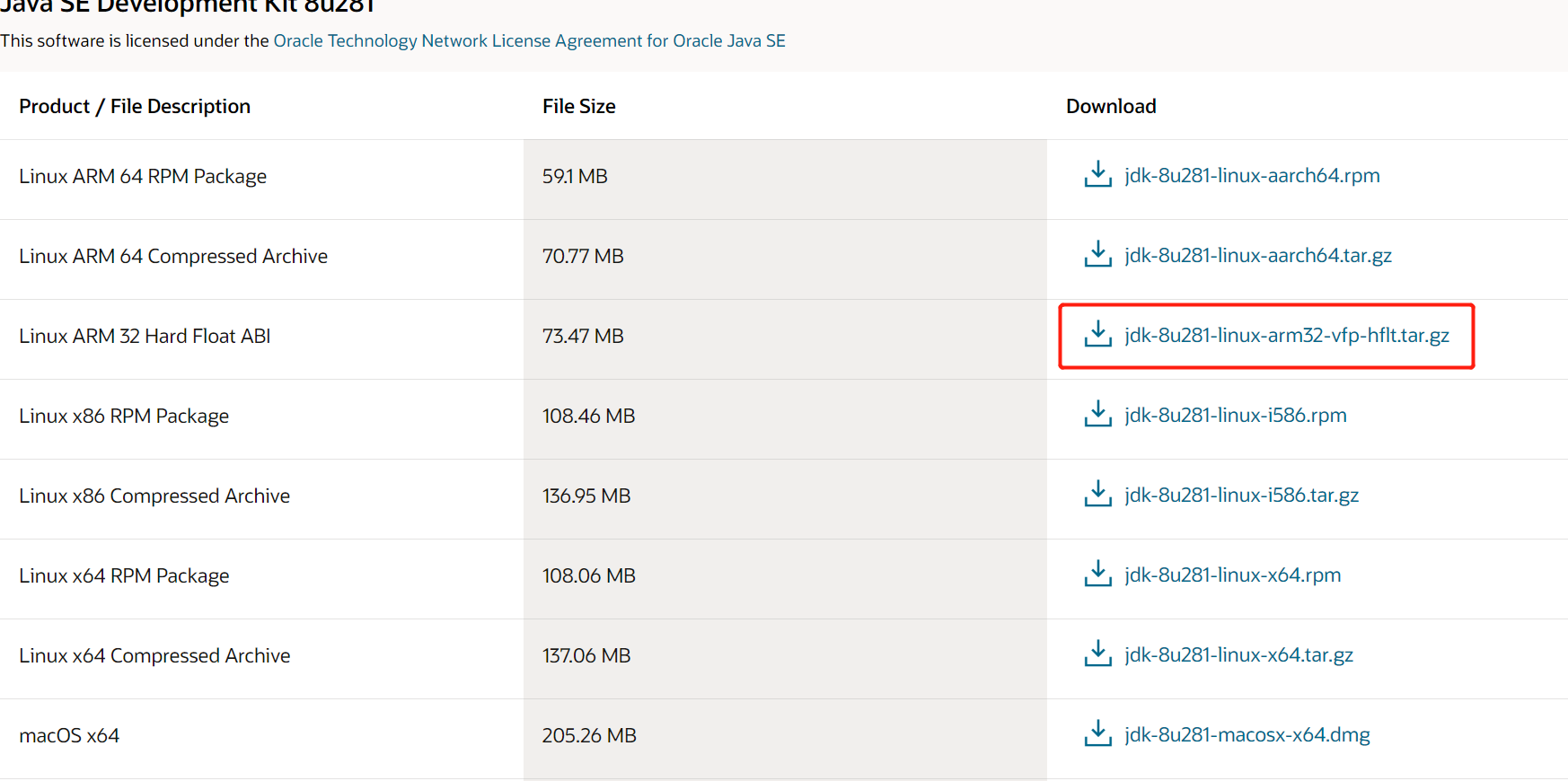
Task: Download jdk-8u281-linux-x64.tar.gz link
Action: pos(1238,654)
